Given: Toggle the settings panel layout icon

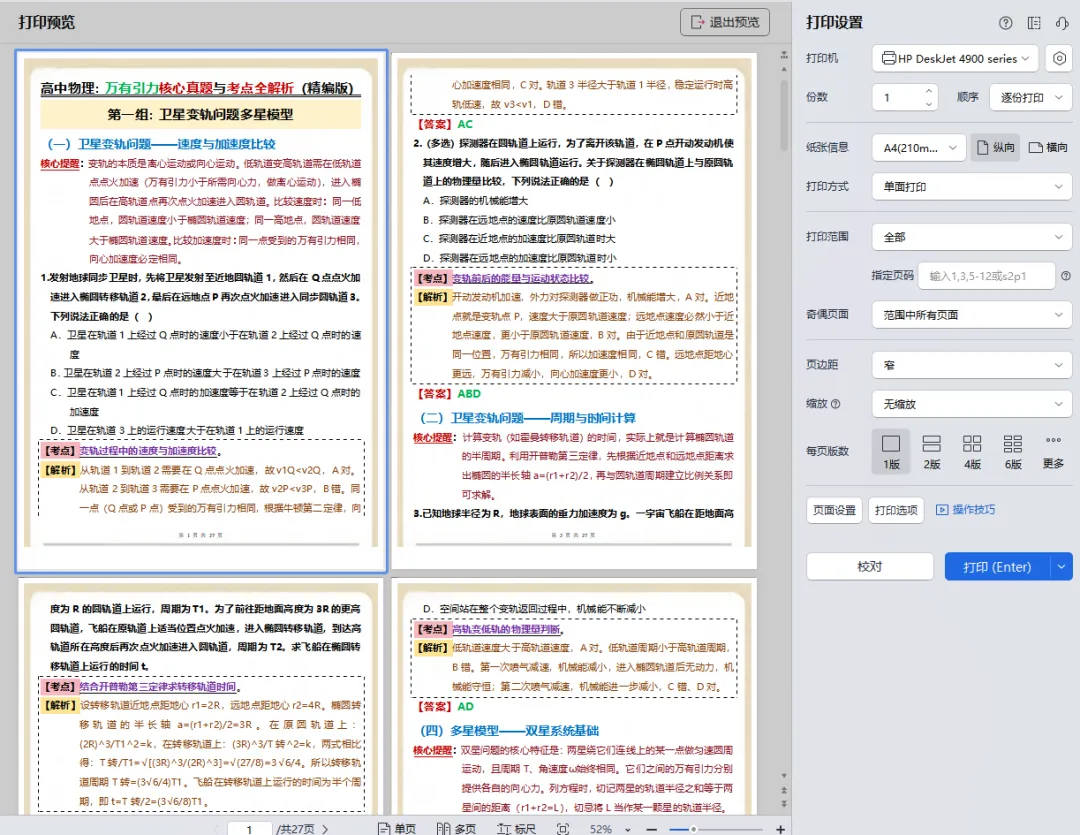Looking at the screenshot, I should (1034, 23).
